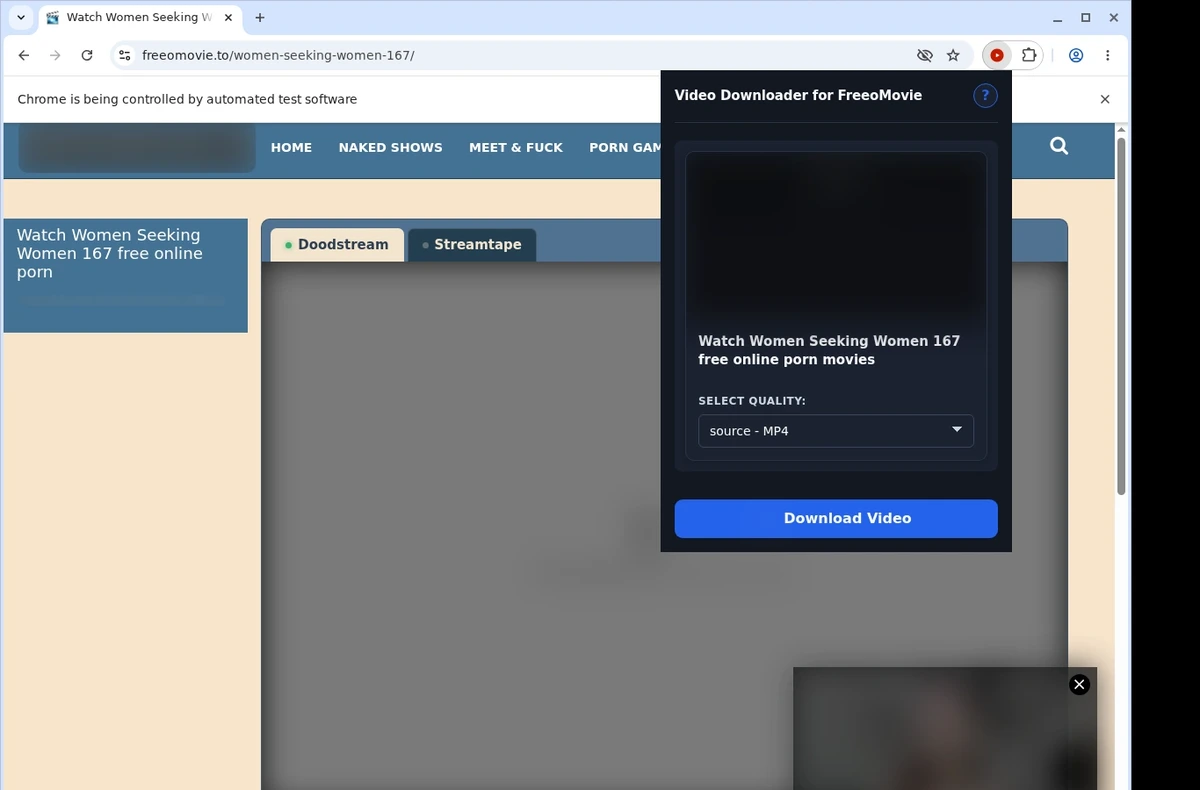Maximize the Chrome window
The width and height of the screenshot is (1200, 790).
click(x=1086, y=18)
